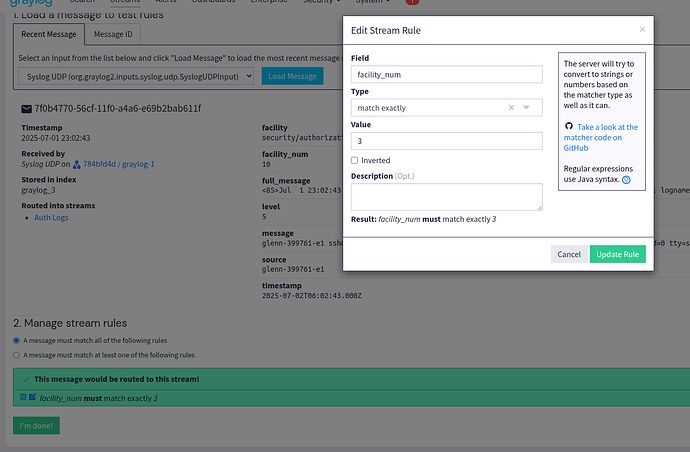This screenshot has height=452, width=690.
Task: Click the Description text area
Action: (446, 197)
